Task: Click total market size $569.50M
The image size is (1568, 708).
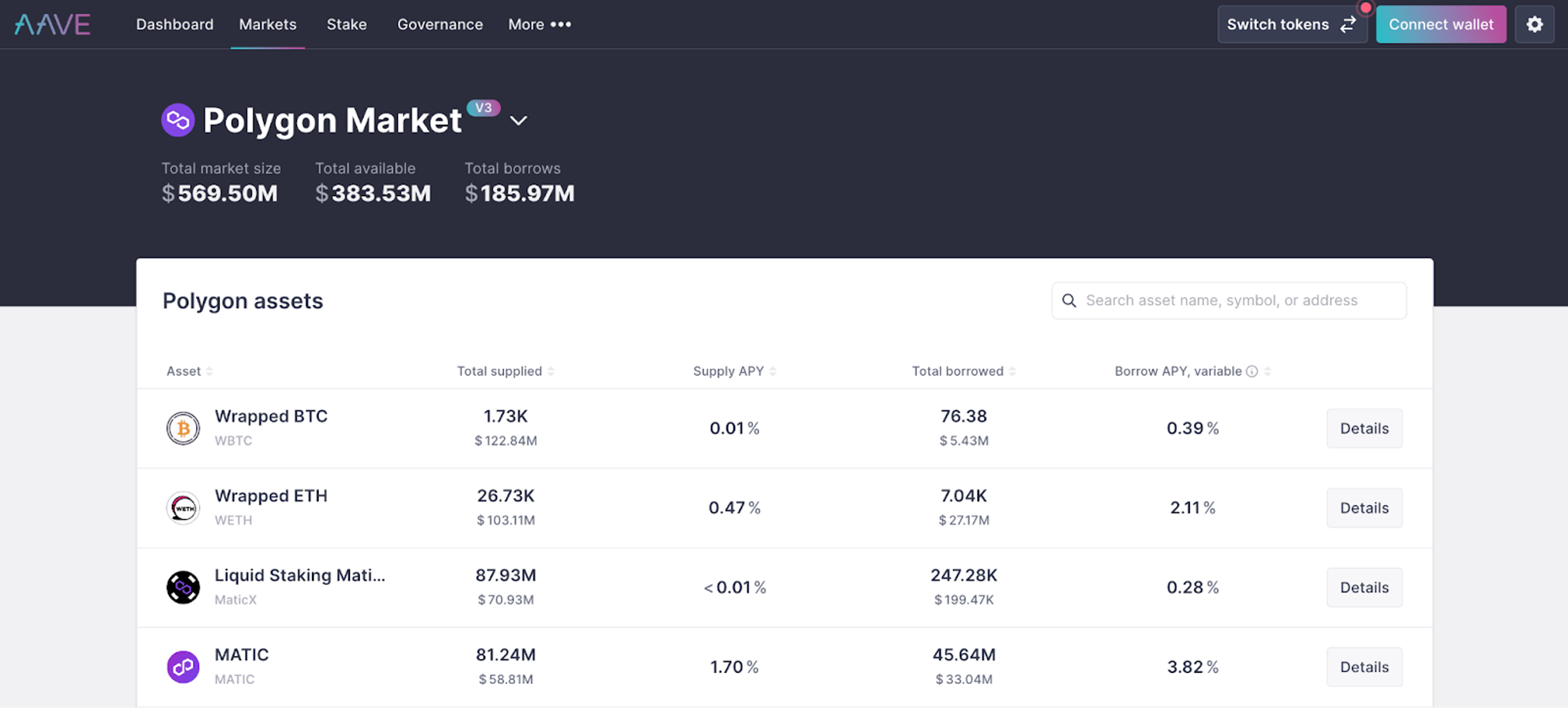Action: point(220,194)
